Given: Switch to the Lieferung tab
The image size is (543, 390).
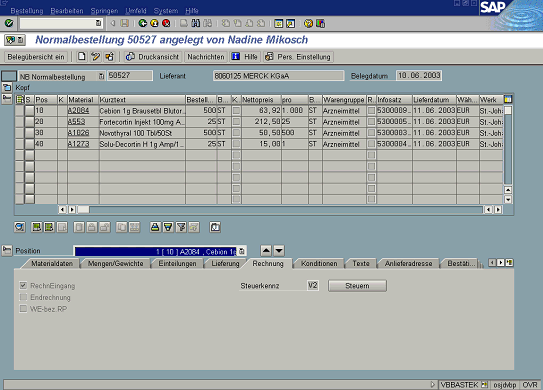Looking at the screenshot, I should pos(225,264).
